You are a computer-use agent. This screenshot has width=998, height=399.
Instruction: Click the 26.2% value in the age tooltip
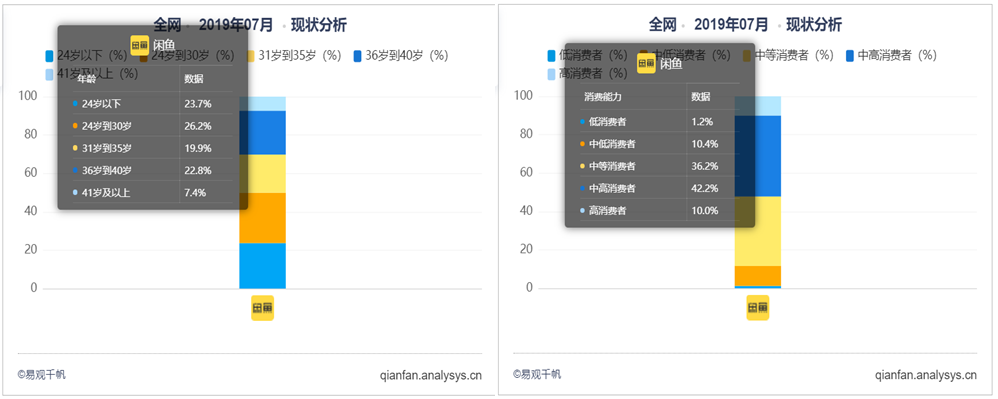(x=198, y=126)
